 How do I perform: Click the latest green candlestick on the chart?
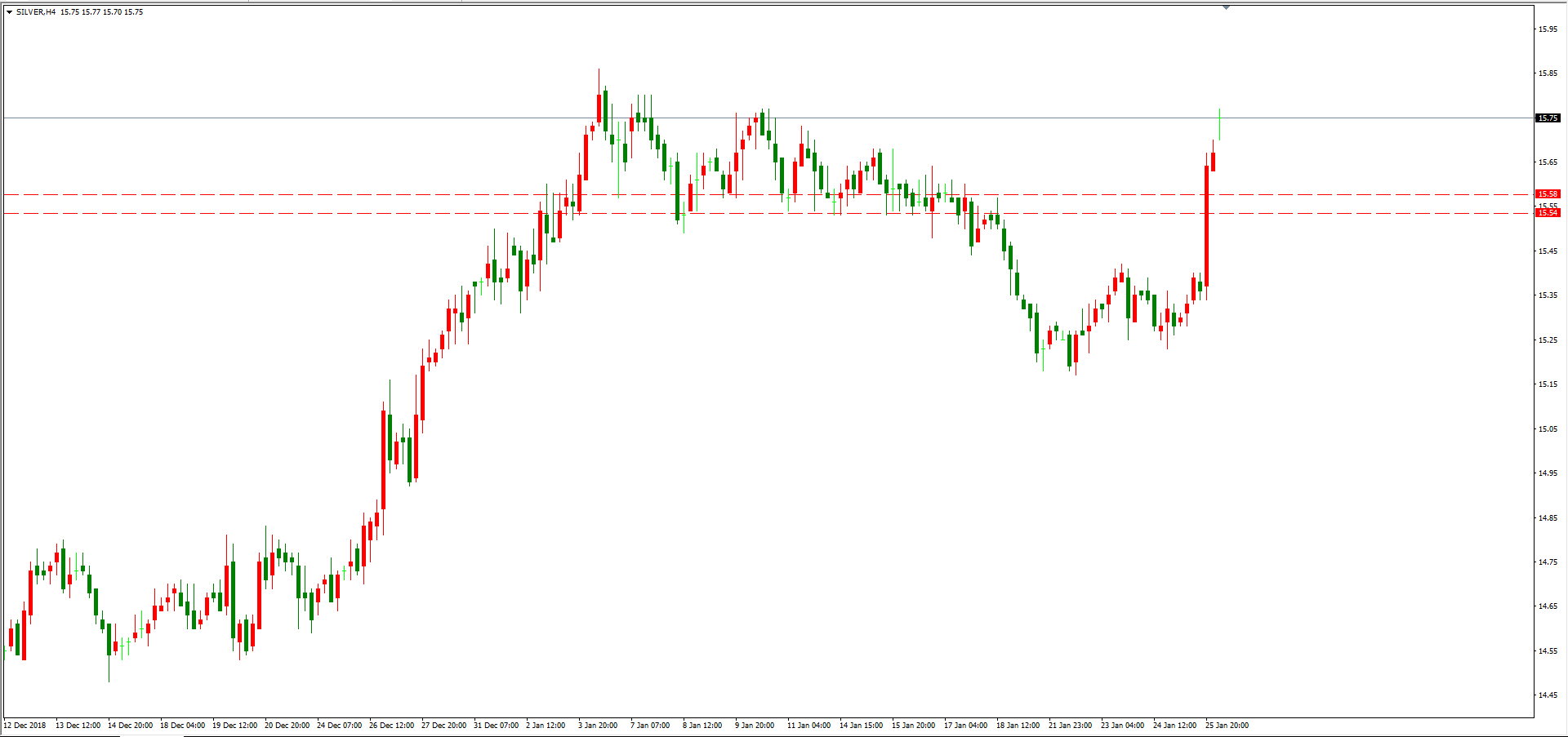1220,122
